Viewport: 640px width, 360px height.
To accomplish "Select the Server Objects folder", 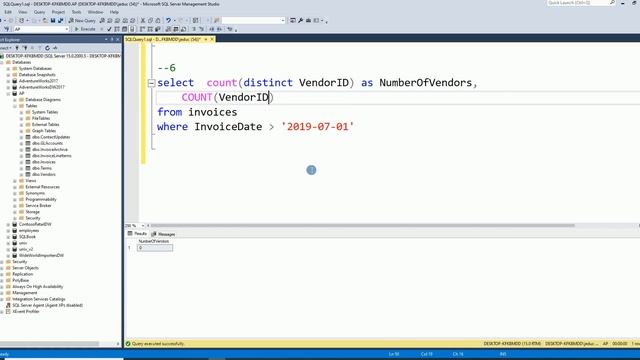I will click(25, 268).
